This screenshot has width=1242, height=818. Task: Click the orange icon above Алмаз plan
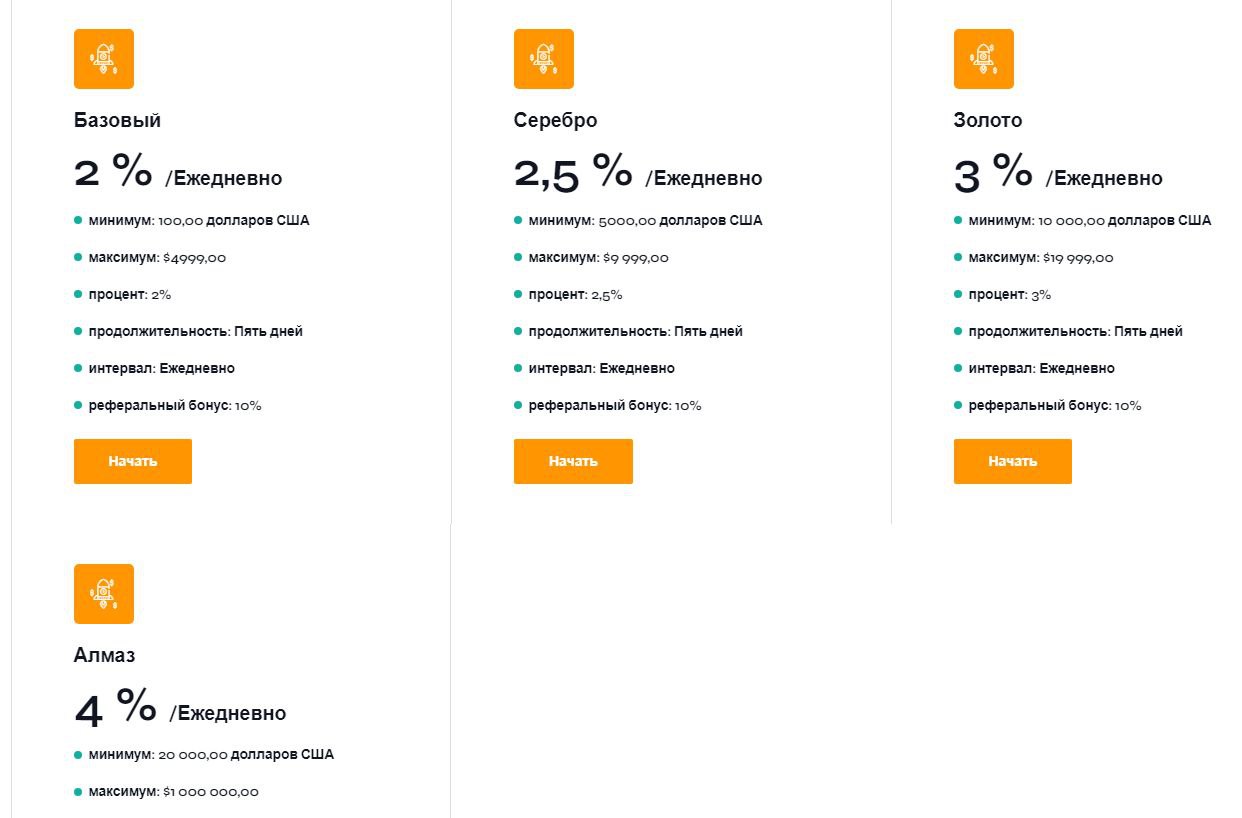[104, 594]
